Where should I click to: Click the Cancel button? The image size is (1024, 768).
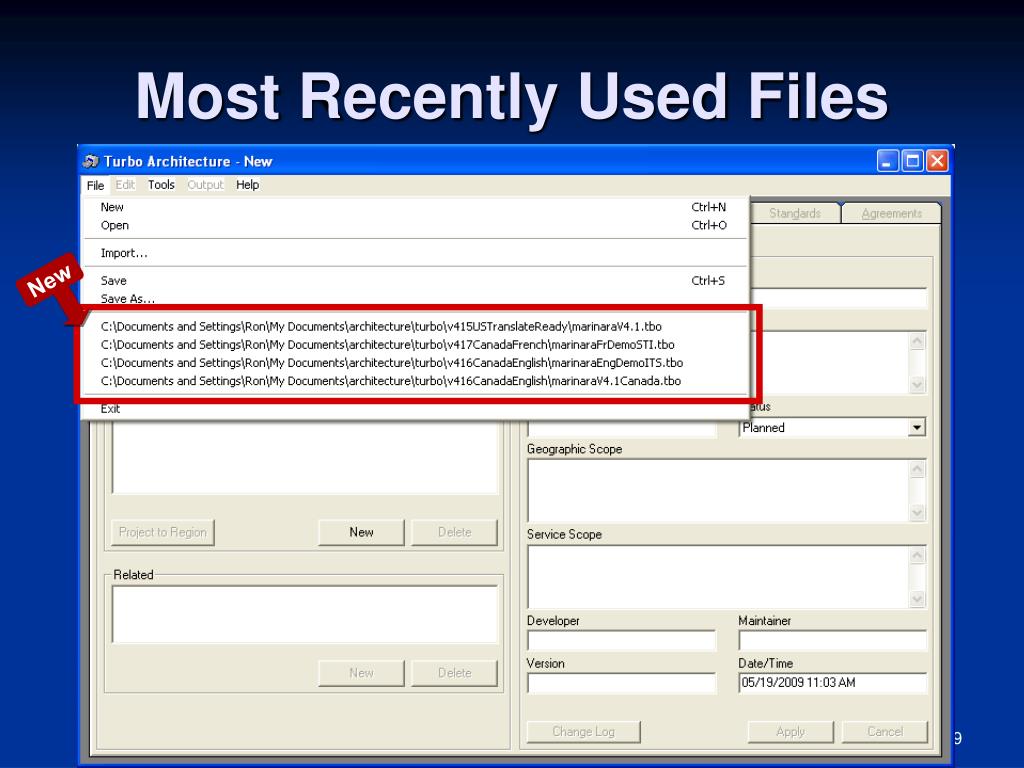pos(885,731)
